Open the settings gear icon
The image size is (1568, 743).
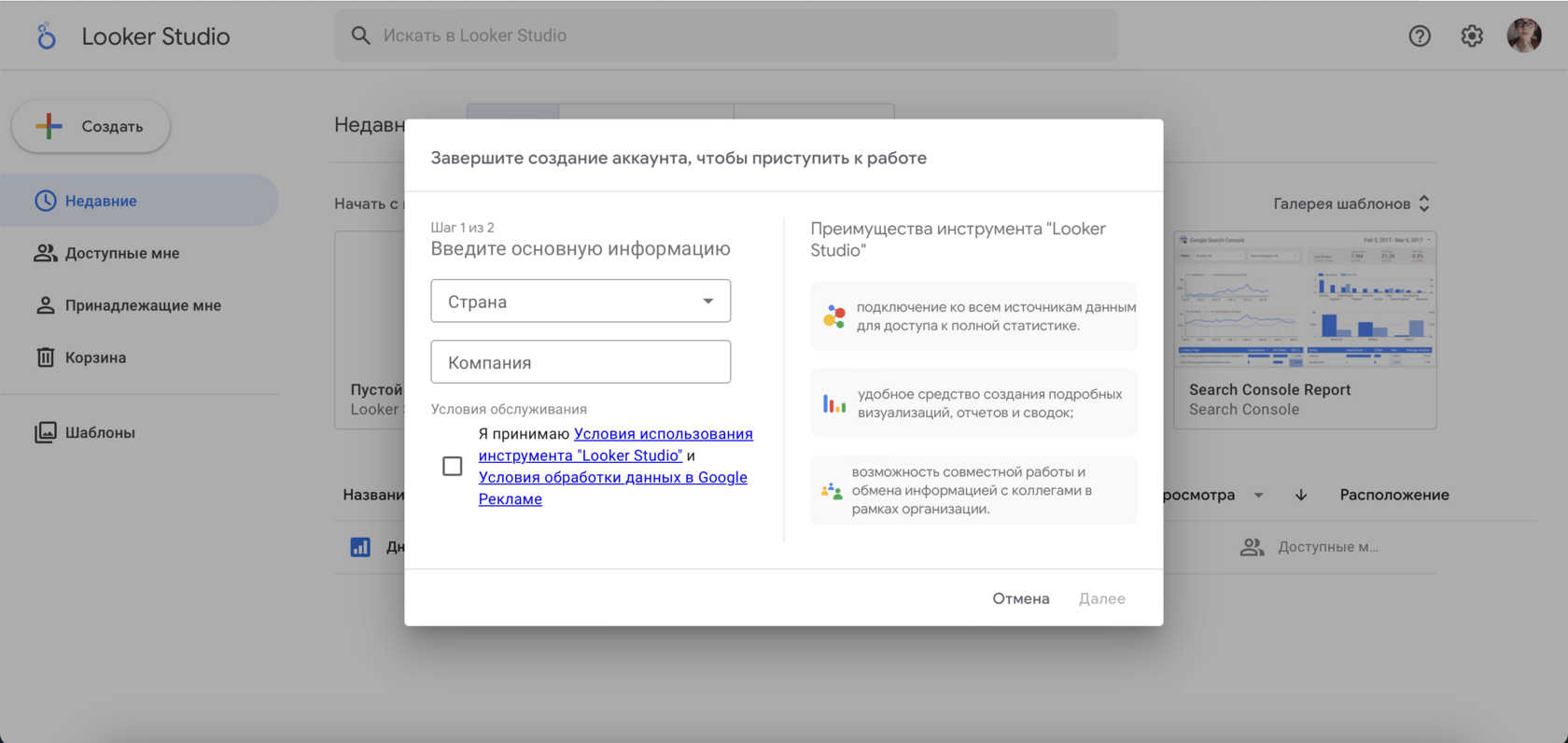click(x=1472, y=35)
